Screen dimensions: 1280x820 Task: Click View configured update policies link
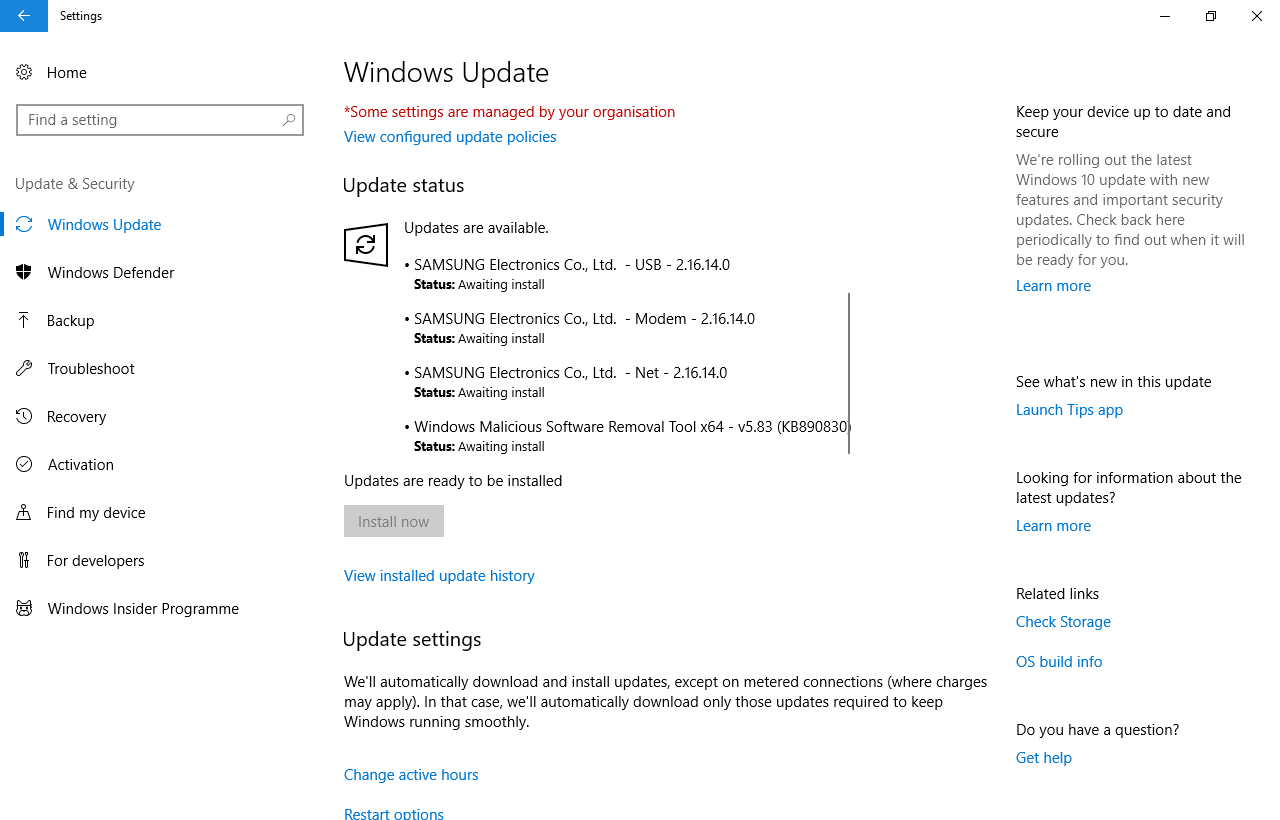[x=450, y=137]
